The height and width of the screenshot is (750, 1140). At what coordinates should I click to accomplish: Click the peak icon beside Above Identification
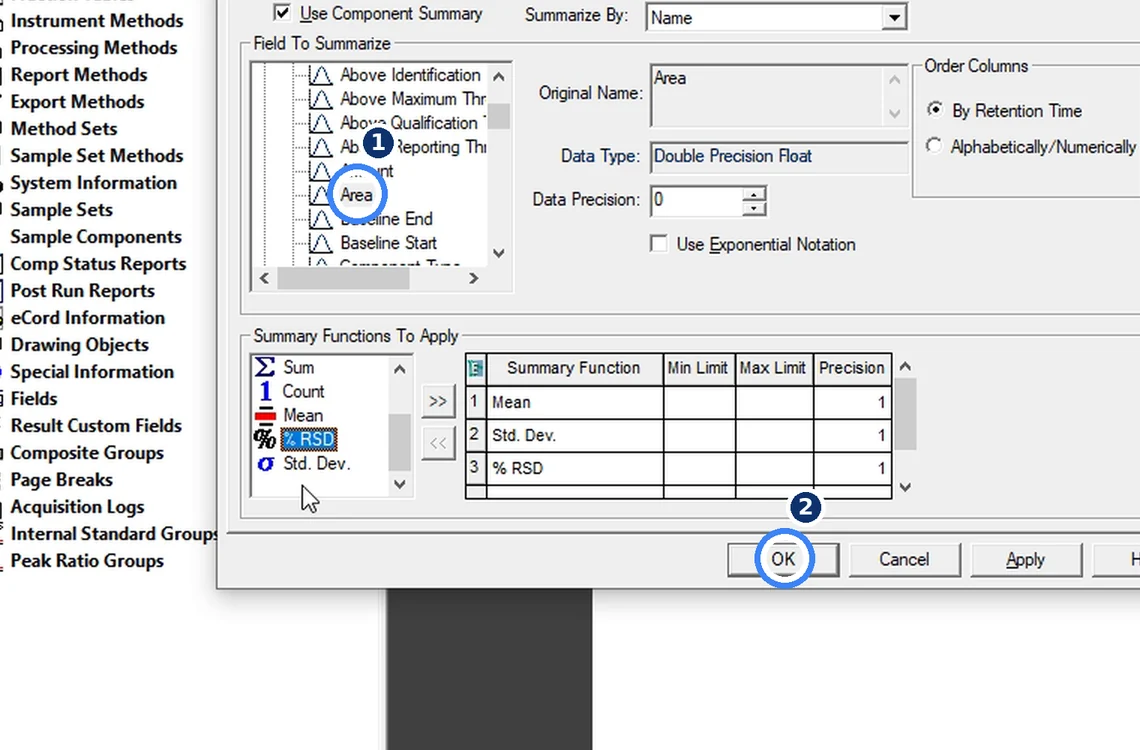pyautogui.click(x=321, y=75)
